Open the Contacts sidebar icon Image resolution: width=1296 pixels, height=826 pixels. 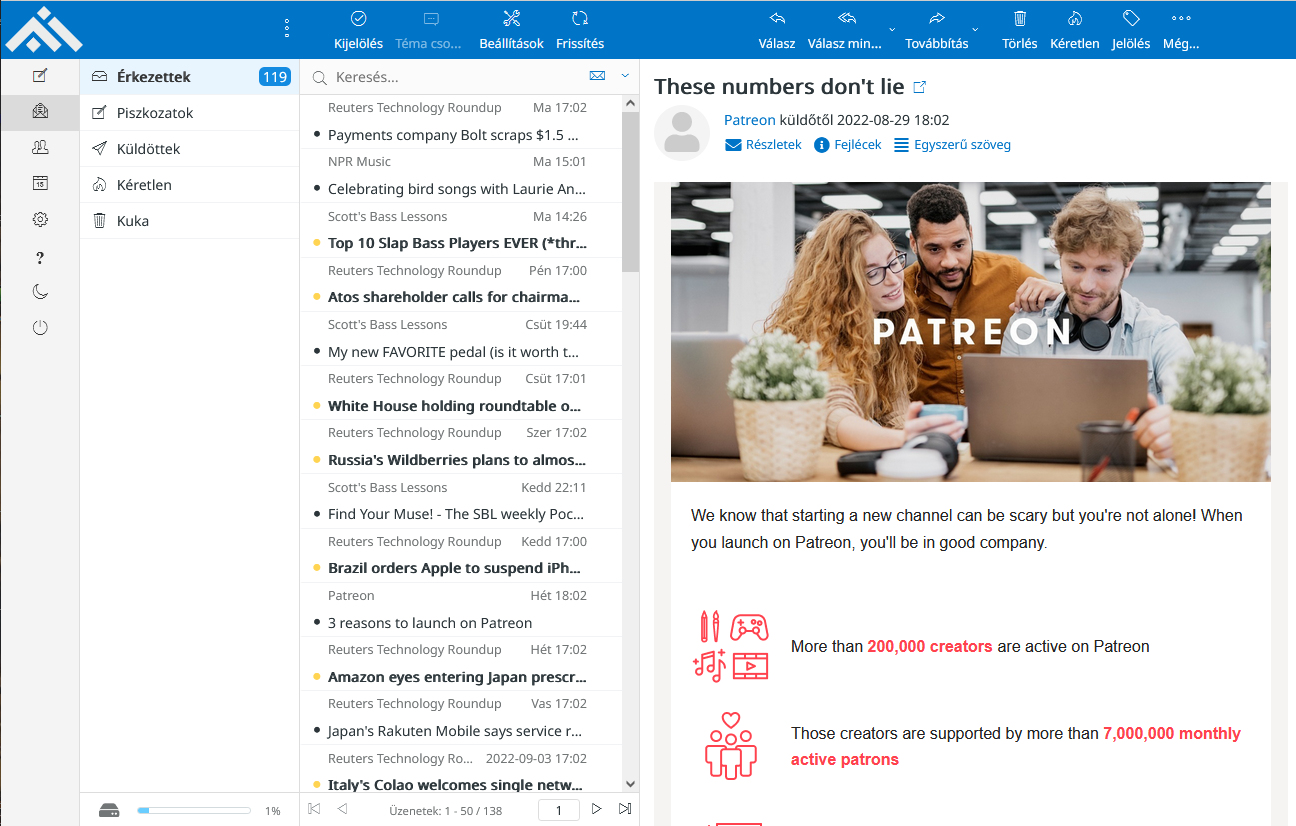pyautogui.click(x=40, y=148)
